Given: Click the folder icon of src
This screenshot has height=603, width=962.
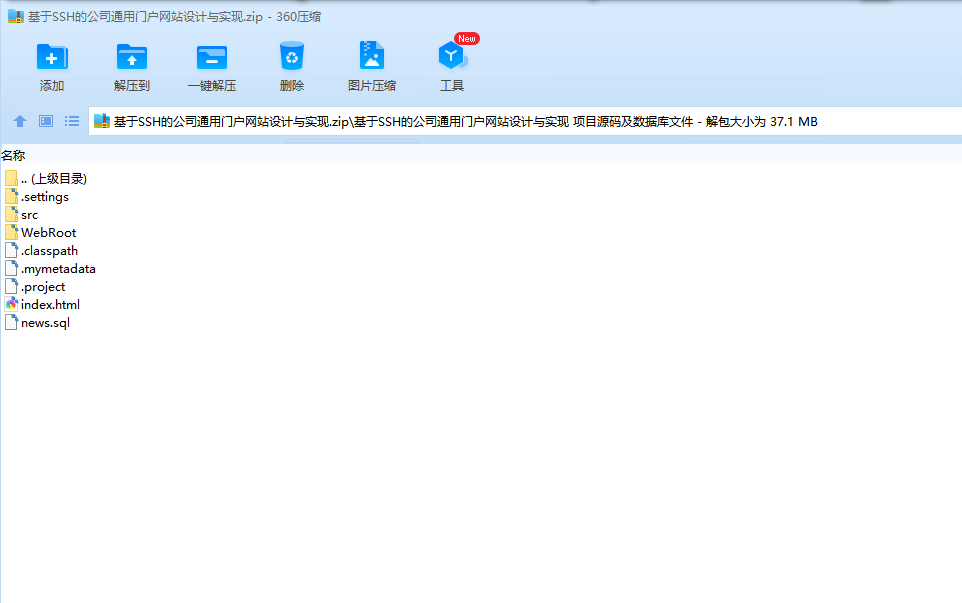Looking at the screenshot, I should tap(11, 214).
